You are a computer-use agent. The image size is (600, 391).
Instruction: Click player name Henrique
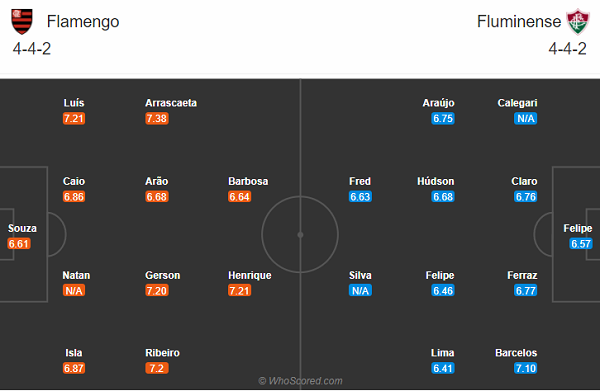[249, 275]
